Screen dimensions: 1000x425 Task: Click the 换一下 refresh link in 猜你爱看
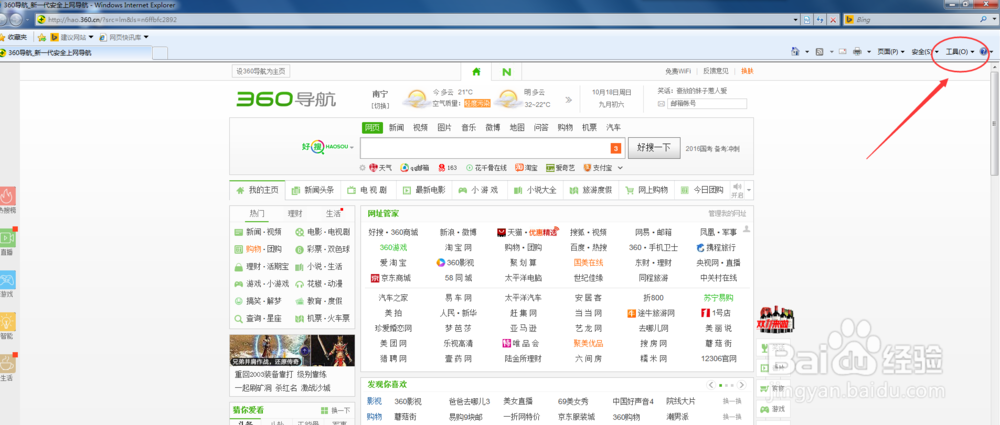coord(337,410)
